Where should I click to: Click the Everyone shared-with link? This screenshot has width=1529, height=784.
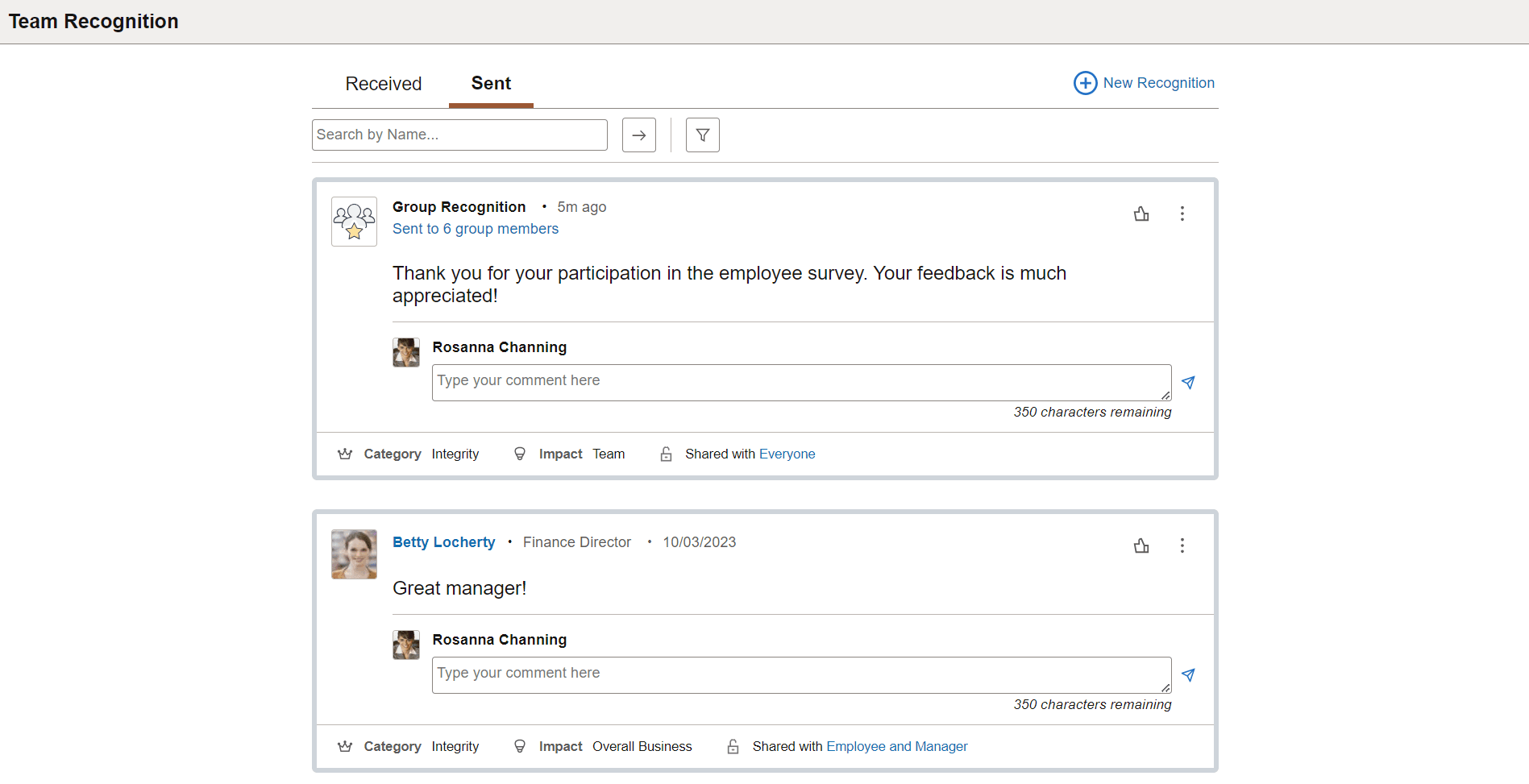[787, 454]
